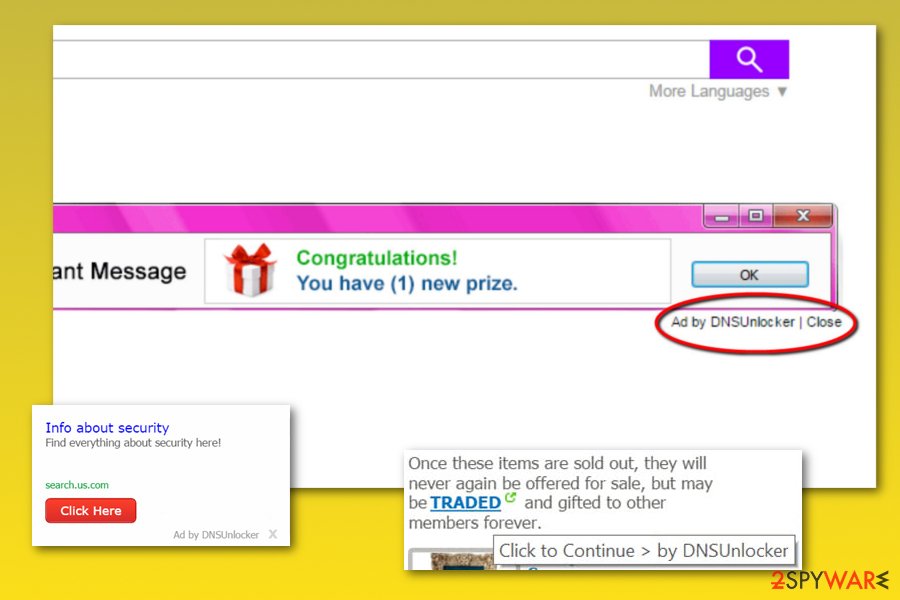Viewport: 900px width, 600px height.
Task: Click the Close link beside Ad by DNSUnlocker
Action: pos(824,322)
